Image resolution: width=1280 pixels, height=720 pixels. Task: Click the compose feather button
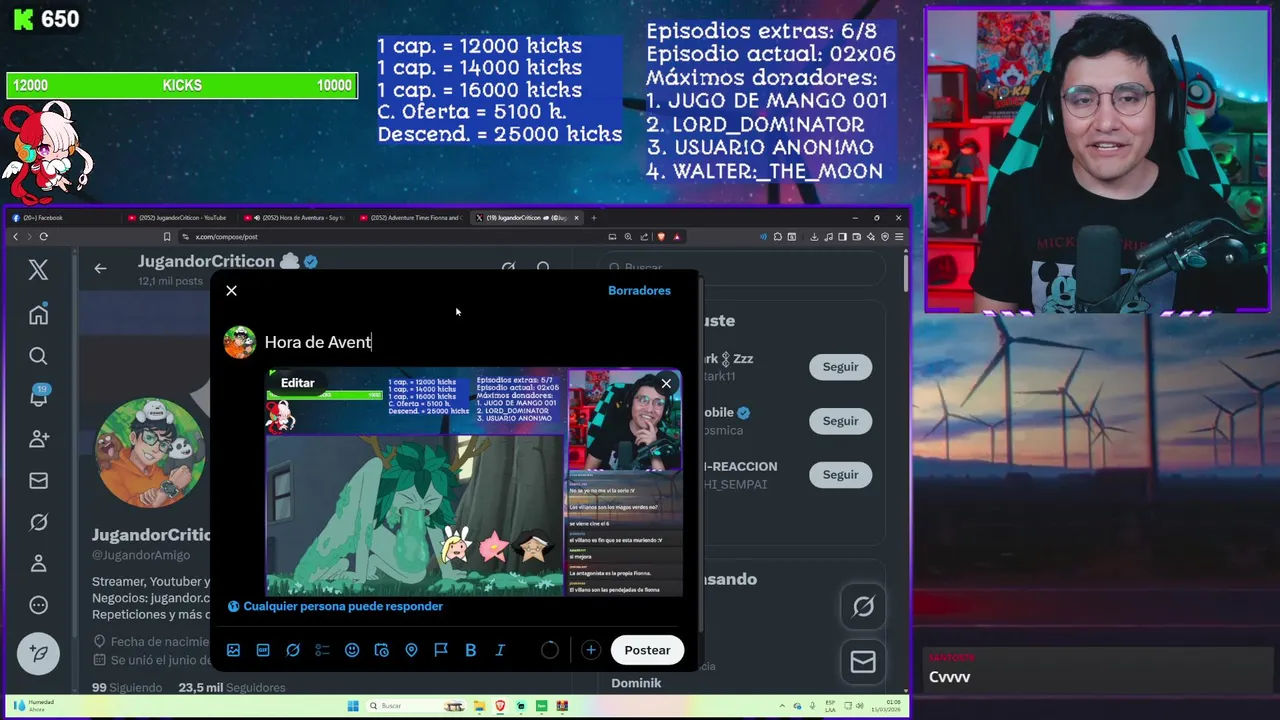tap(38, 654)
